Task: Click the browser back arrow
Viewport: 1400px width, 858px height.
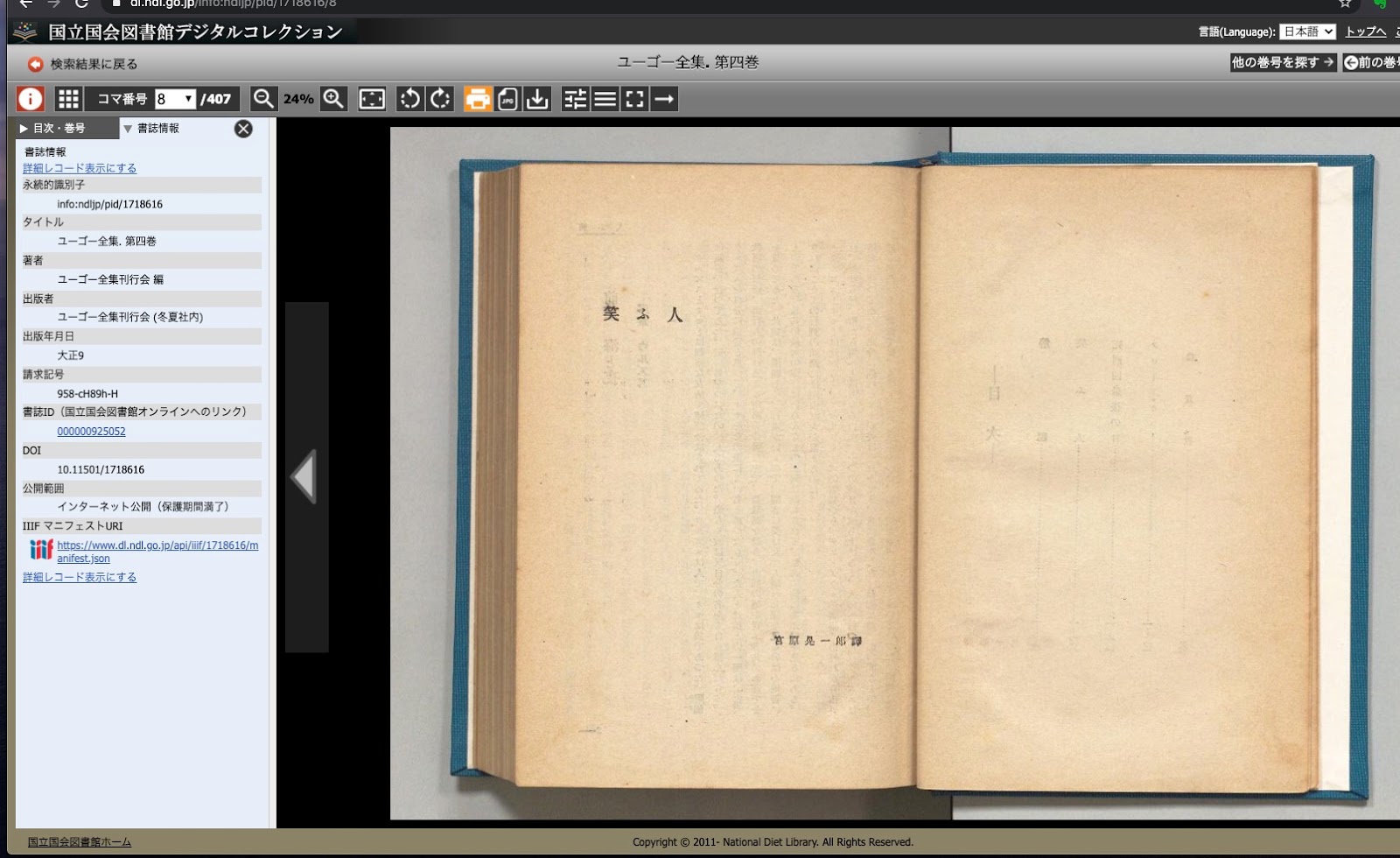Action: 26,4
